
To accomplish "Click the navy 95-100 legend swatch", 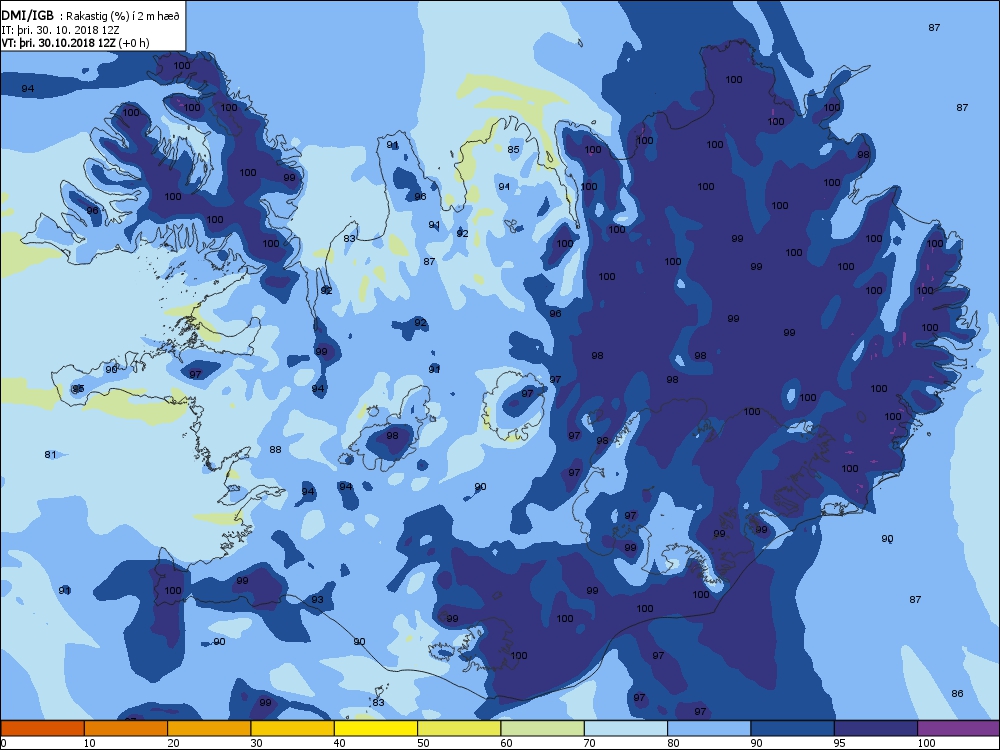I will click(x=876, y=728).
